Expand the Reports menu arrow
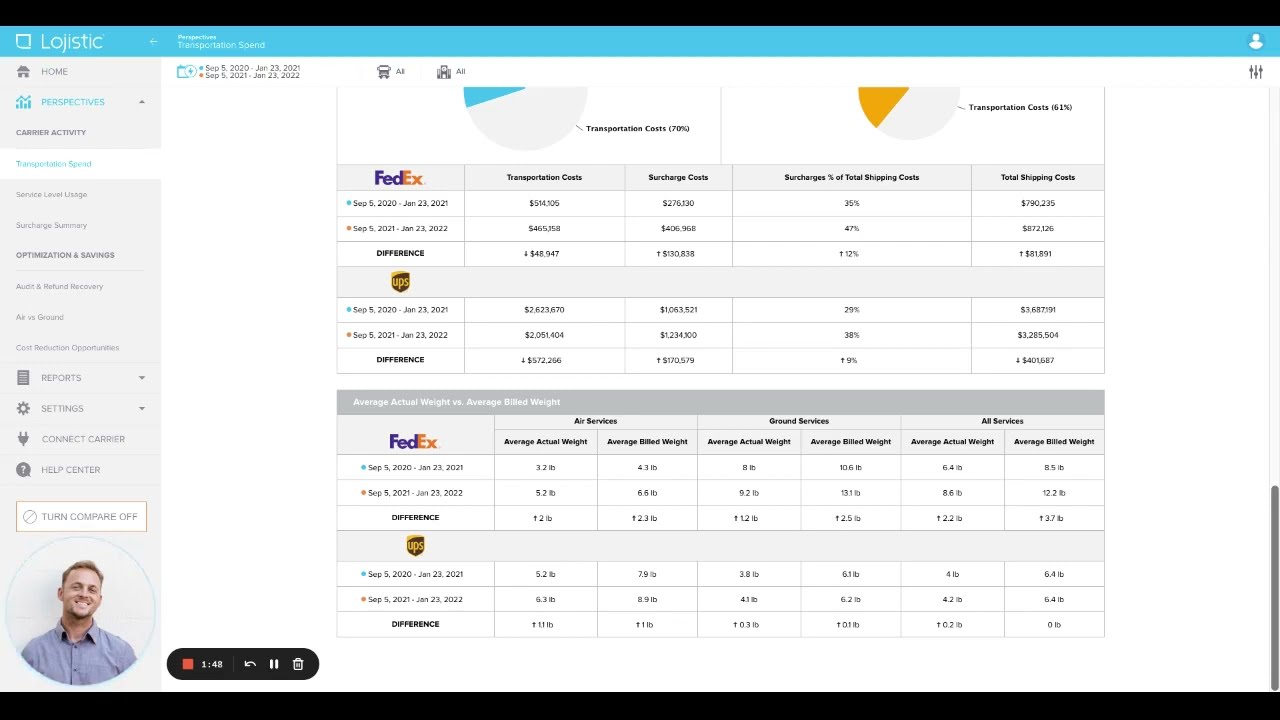 pos(142,378)
